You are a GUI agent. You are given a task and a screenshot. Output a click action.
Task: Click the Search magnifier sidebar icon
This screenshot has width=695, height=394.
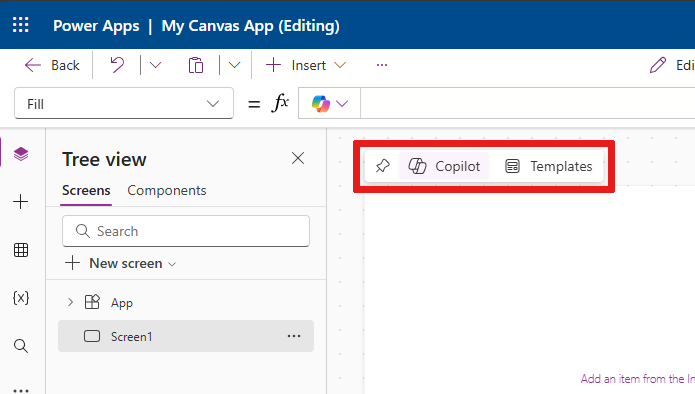coord(21,346)
